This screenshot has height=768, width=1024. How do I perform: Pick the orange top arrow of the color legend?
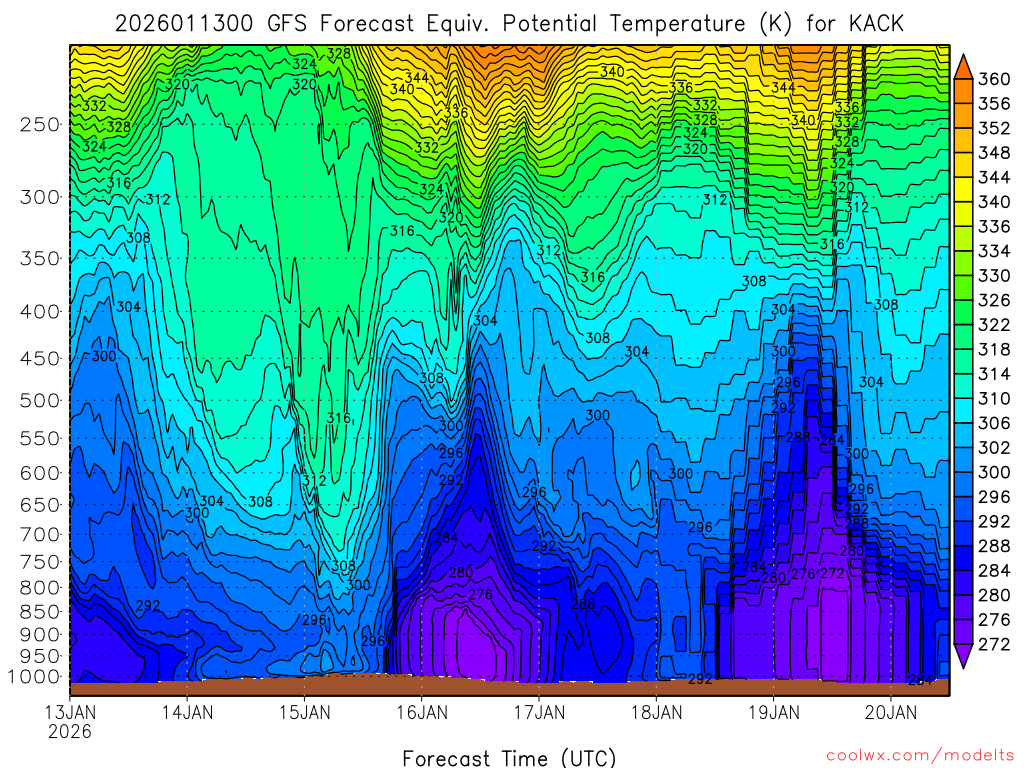pos(963,67)
